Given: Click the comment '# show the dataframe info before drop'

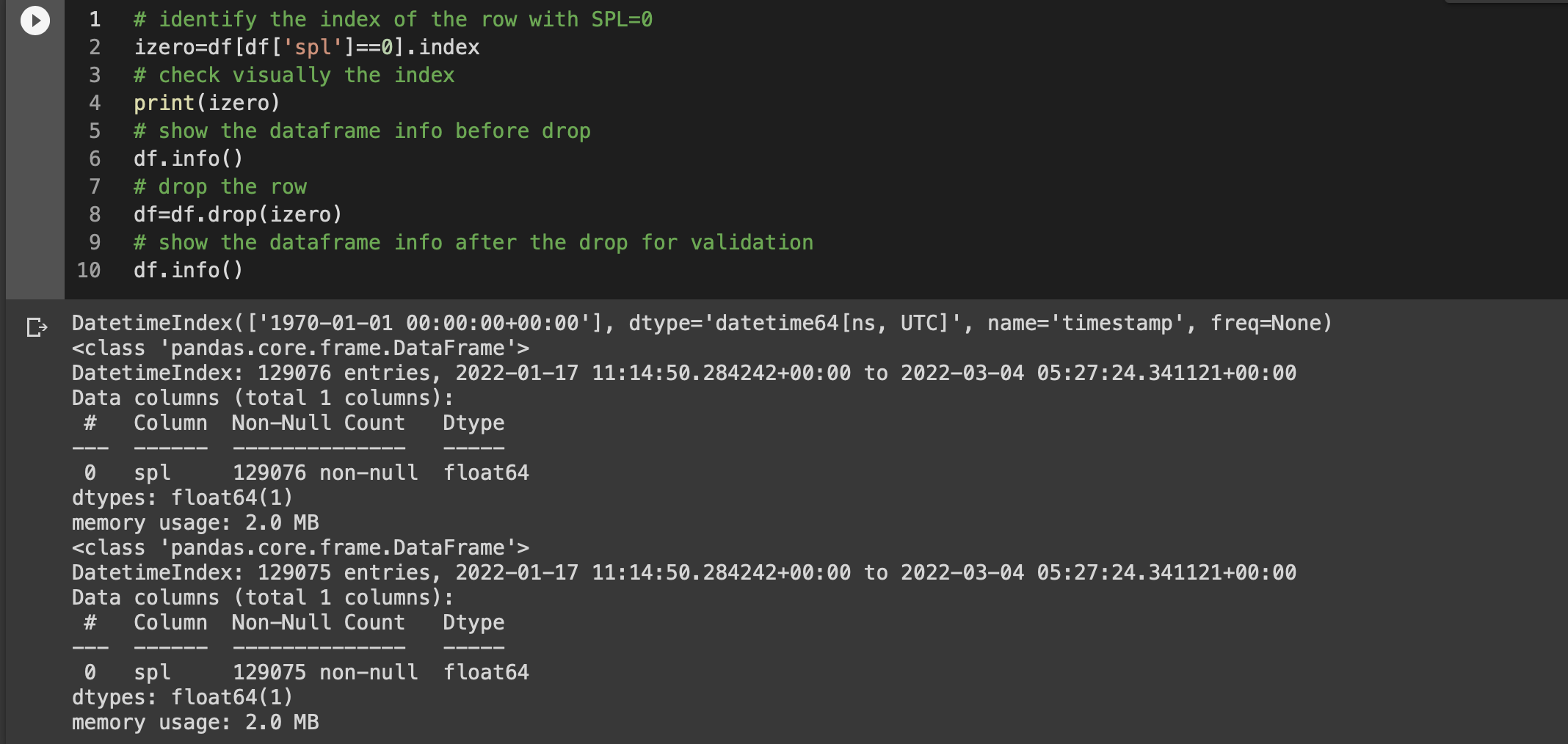Looking at the screenshot, I should [362, 131].
